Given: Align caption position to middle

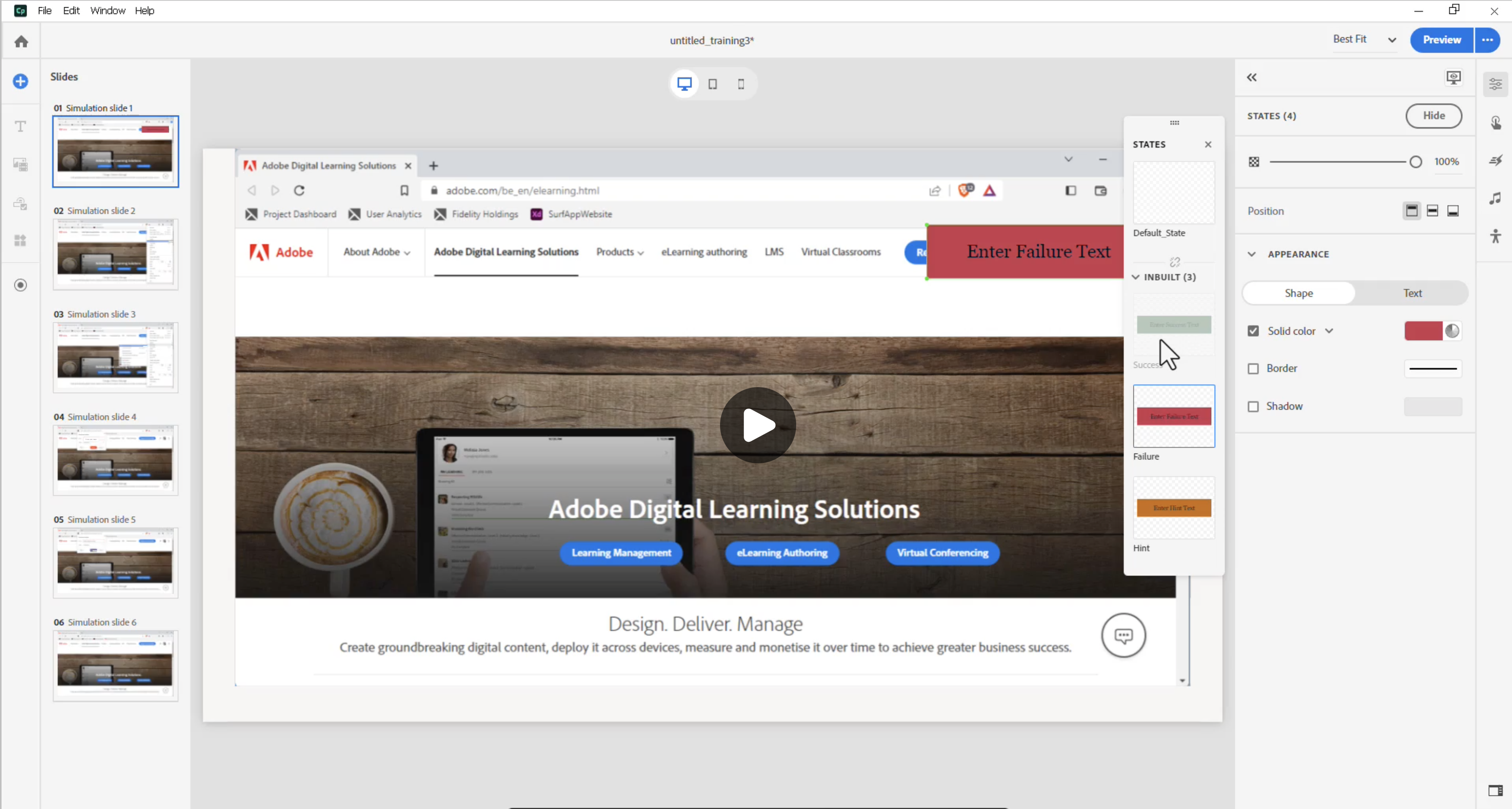Looking at the screenshot, I should [1432, 211].
